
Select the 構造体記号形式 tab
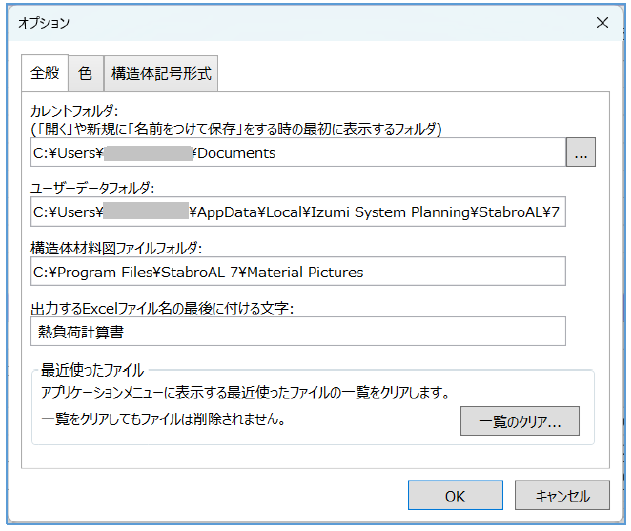coord(160,73)
